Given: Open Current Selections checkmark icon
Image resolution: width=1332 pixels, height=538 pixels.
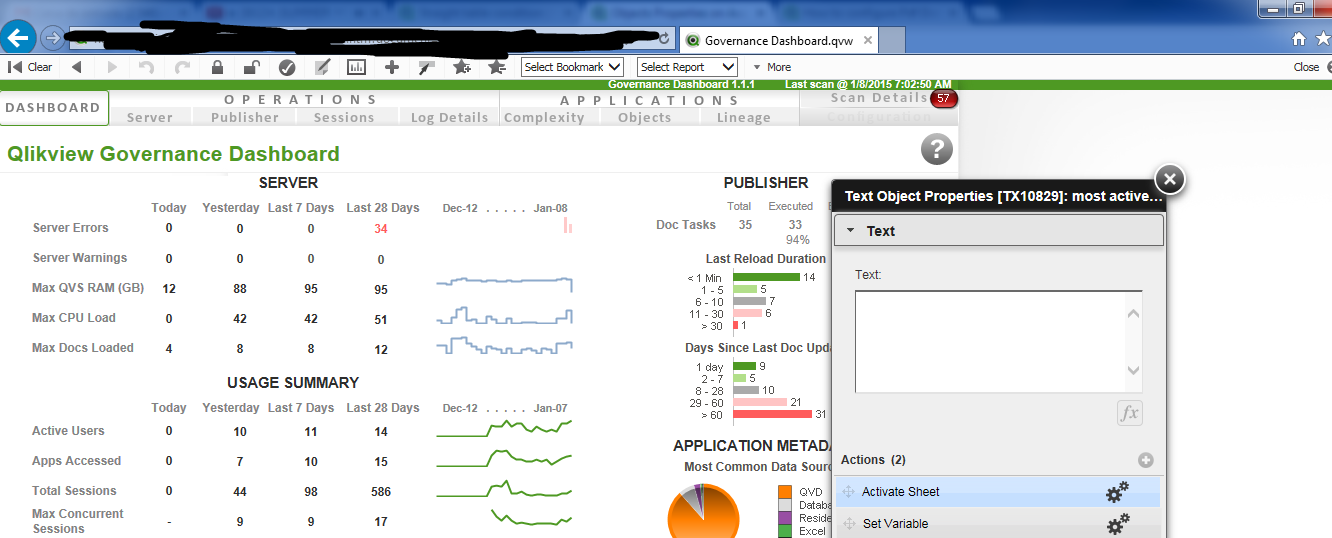Looking at the screenshot, I should [287, 67].
